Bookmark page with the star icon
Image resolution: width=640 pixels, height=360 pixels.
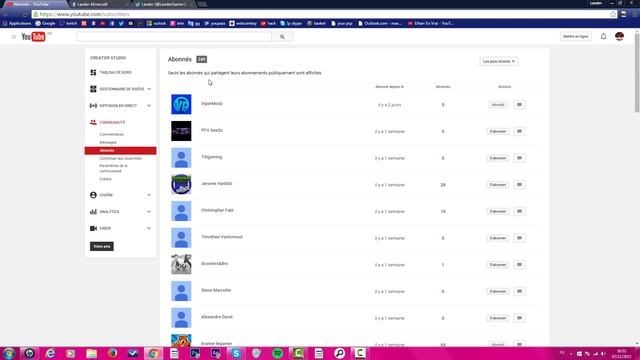(x=613, y=14)
